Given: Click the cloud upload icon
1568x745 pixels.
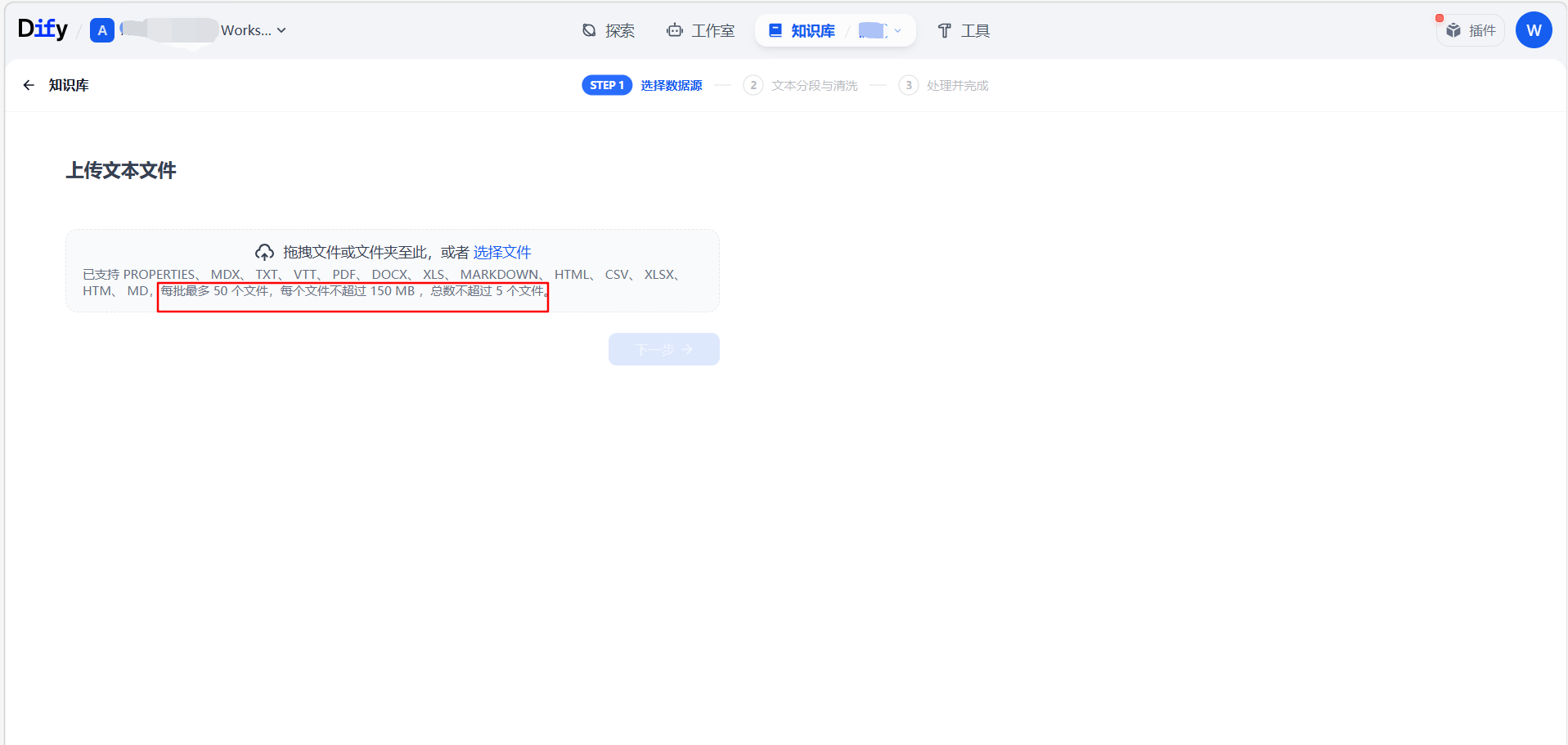Looking at the screenshot, I should [x=264, y=252].
